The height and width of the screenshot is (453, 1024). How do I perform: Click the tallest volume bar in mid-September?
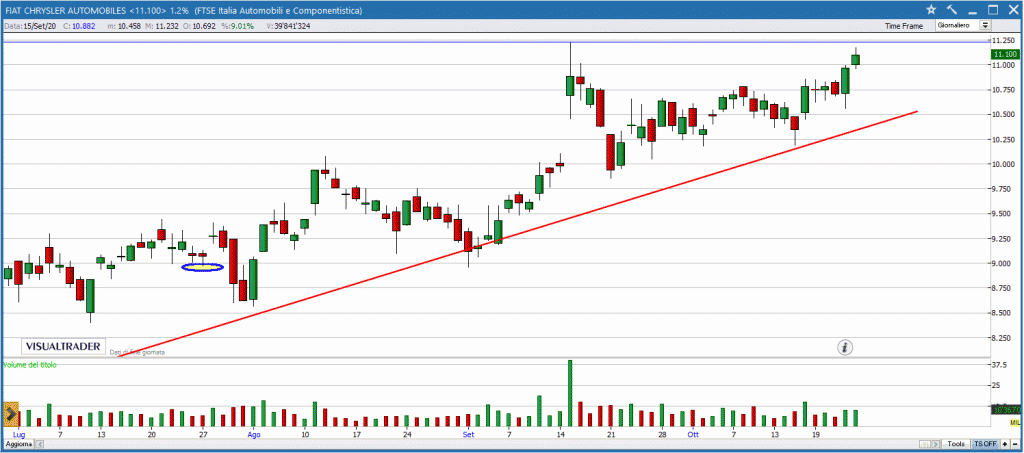pos(570,393)
